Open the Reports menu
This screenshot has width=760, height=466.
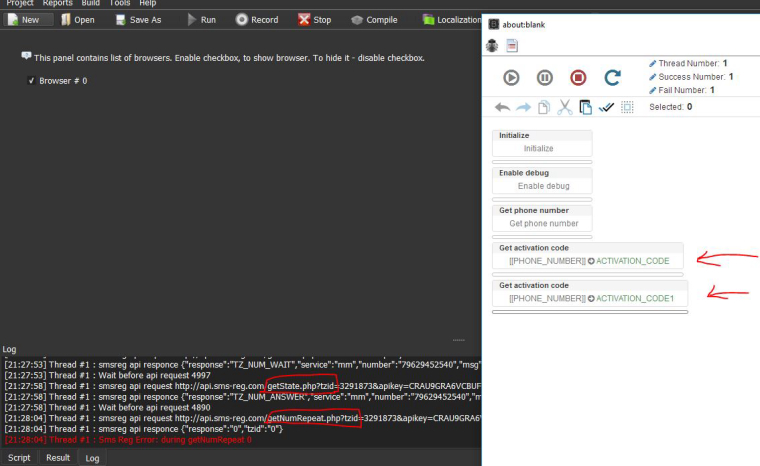(57, 3)
